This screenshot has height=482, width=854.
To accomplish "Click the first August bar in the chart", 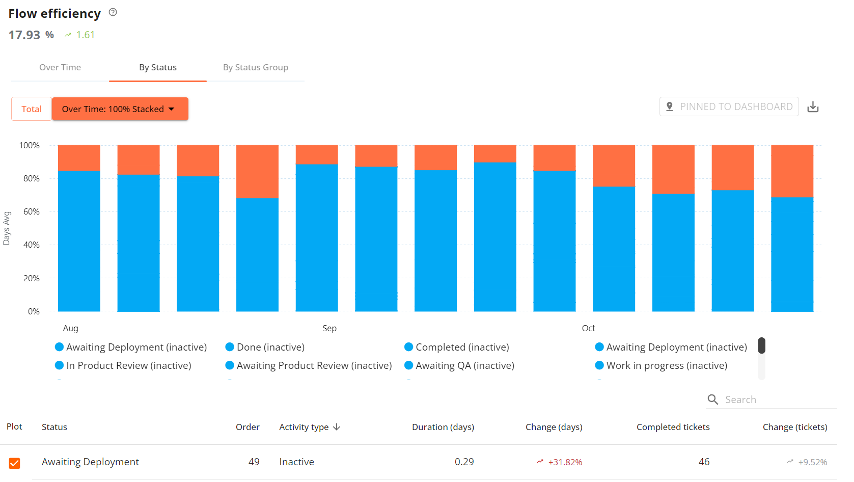I will coord(79,228).
